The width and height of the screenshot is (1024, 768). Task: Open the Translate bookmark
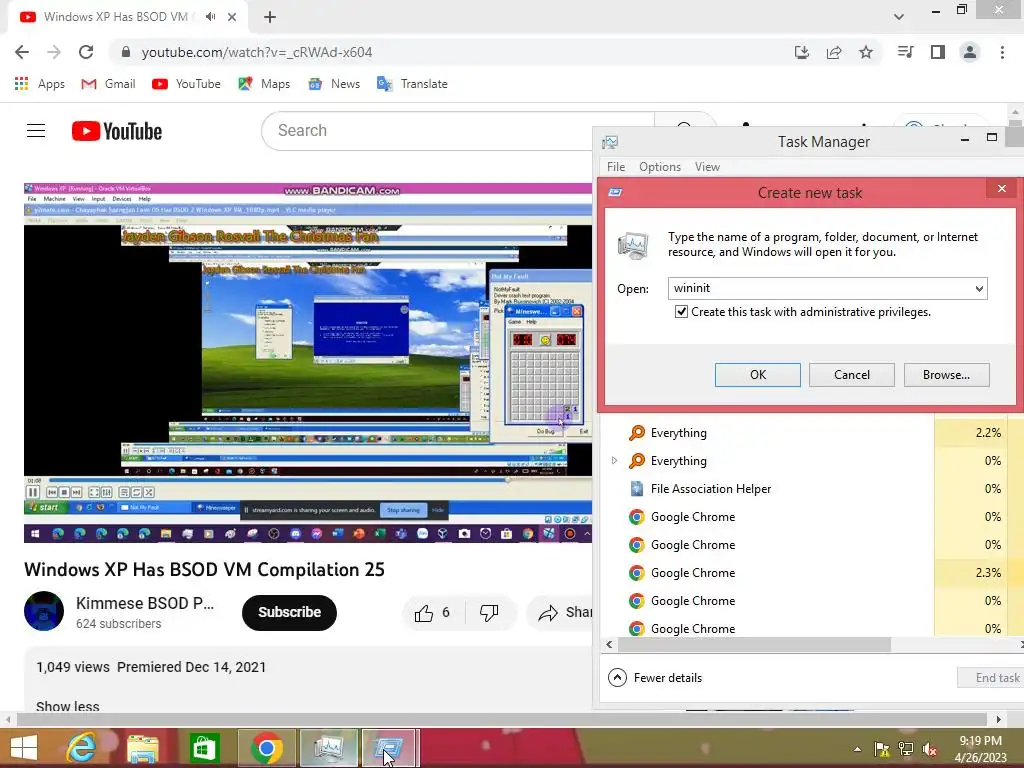click(x=412, y=84)
